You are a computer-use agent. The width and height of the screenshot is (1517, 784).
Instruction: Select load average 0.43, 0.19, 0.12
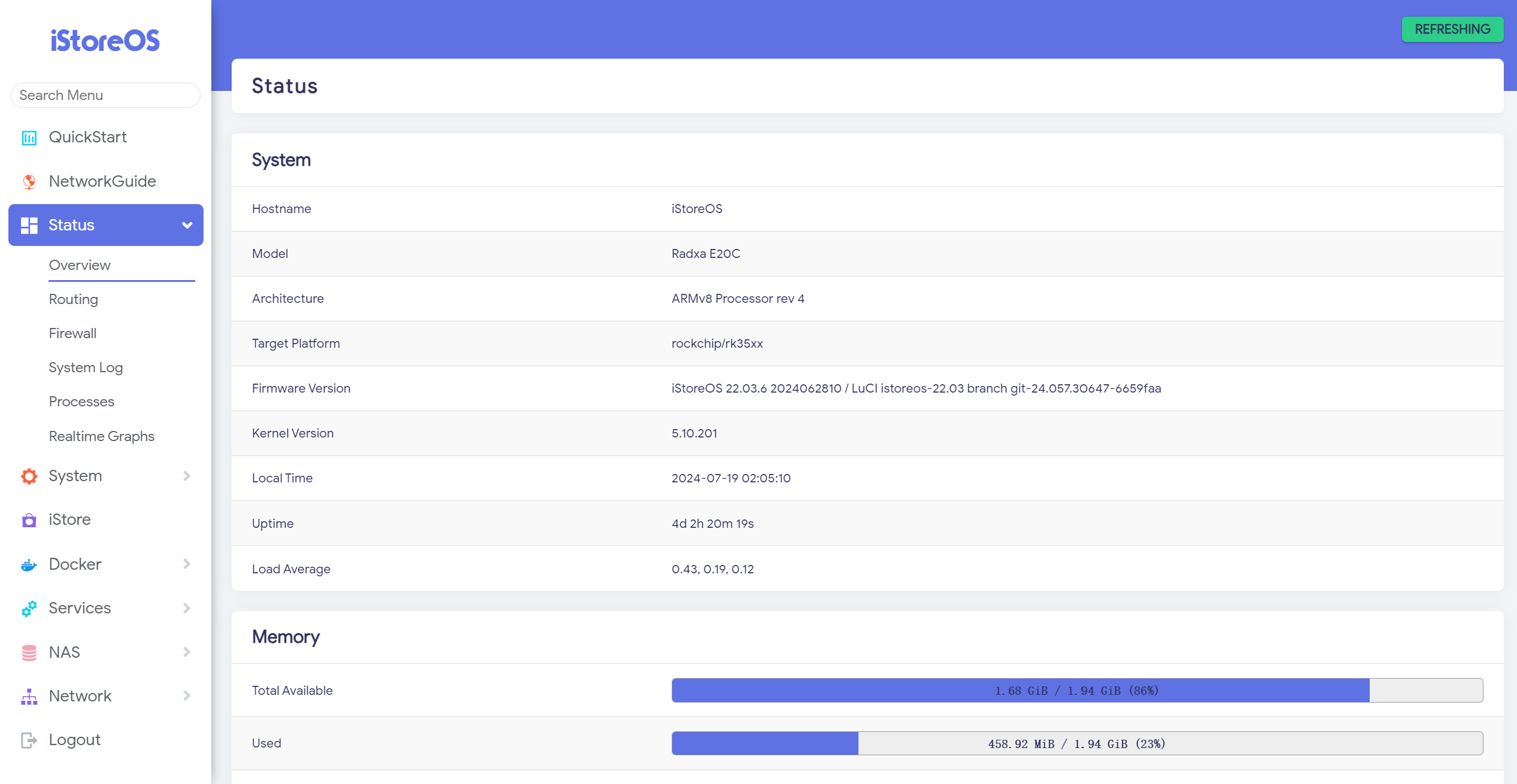[x=712, y=569]
